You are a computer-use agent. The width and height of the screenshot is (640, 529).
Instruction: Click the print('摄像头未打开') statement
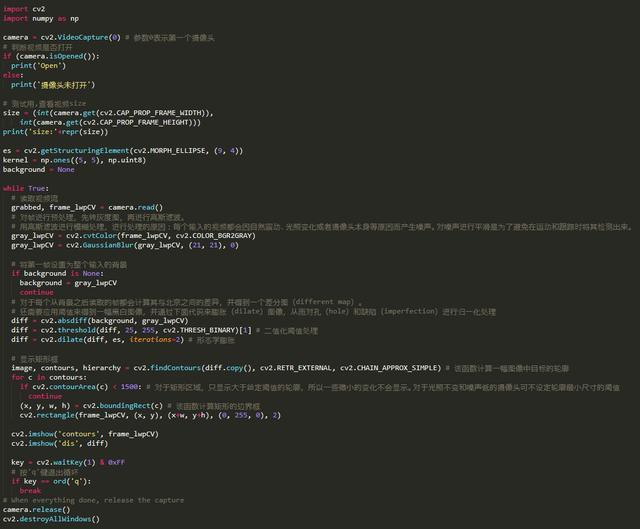(x=53, y=85)
